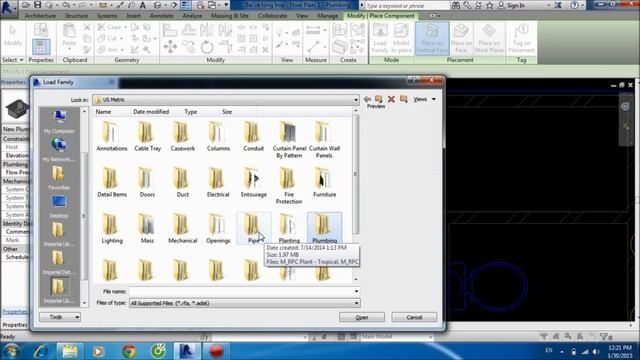Open the Electrical folder
Screen dimensions: 640x360
(218, 182)
